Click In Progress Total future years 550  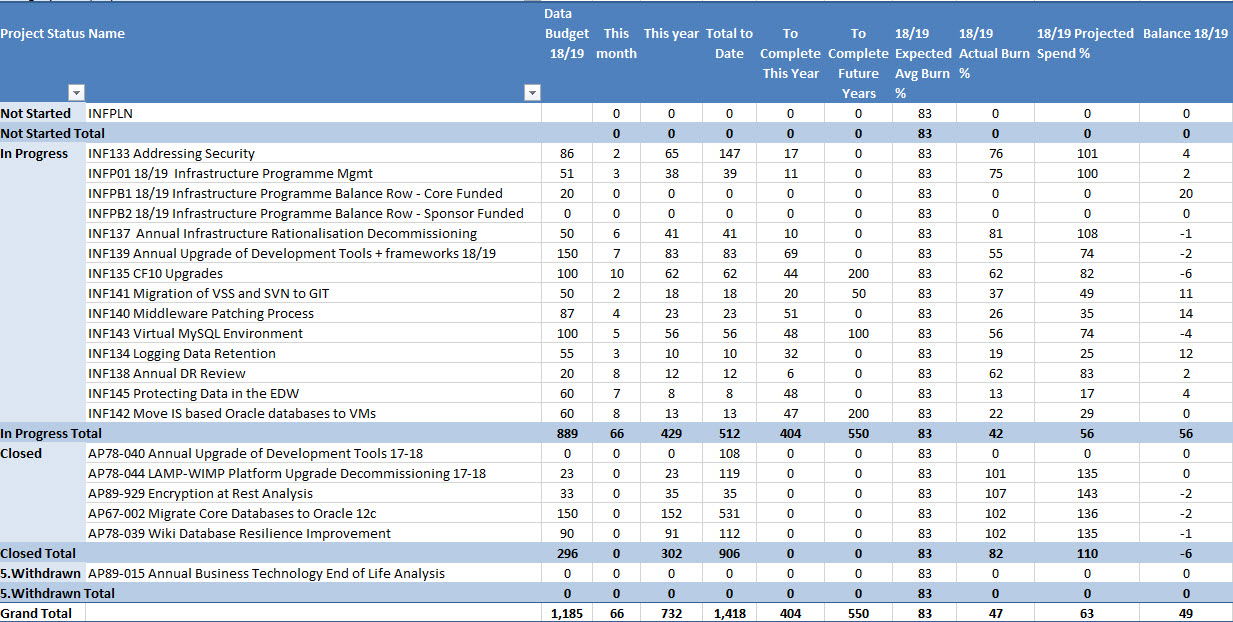[x=858, y=433]
